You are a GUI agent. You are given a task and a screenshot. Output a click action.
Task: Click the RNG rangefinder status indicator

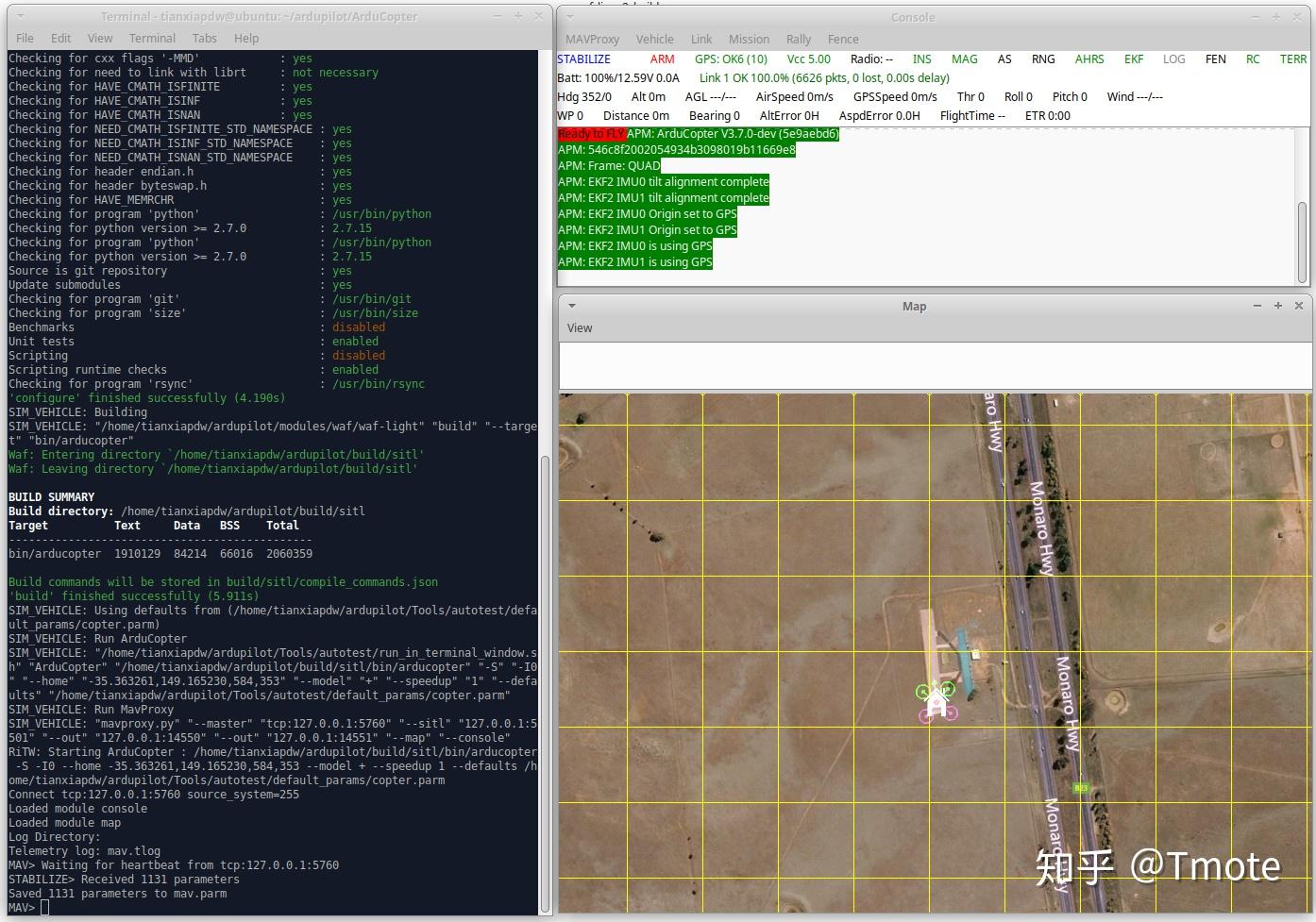pyautogui.click(x=1042, y=59)
